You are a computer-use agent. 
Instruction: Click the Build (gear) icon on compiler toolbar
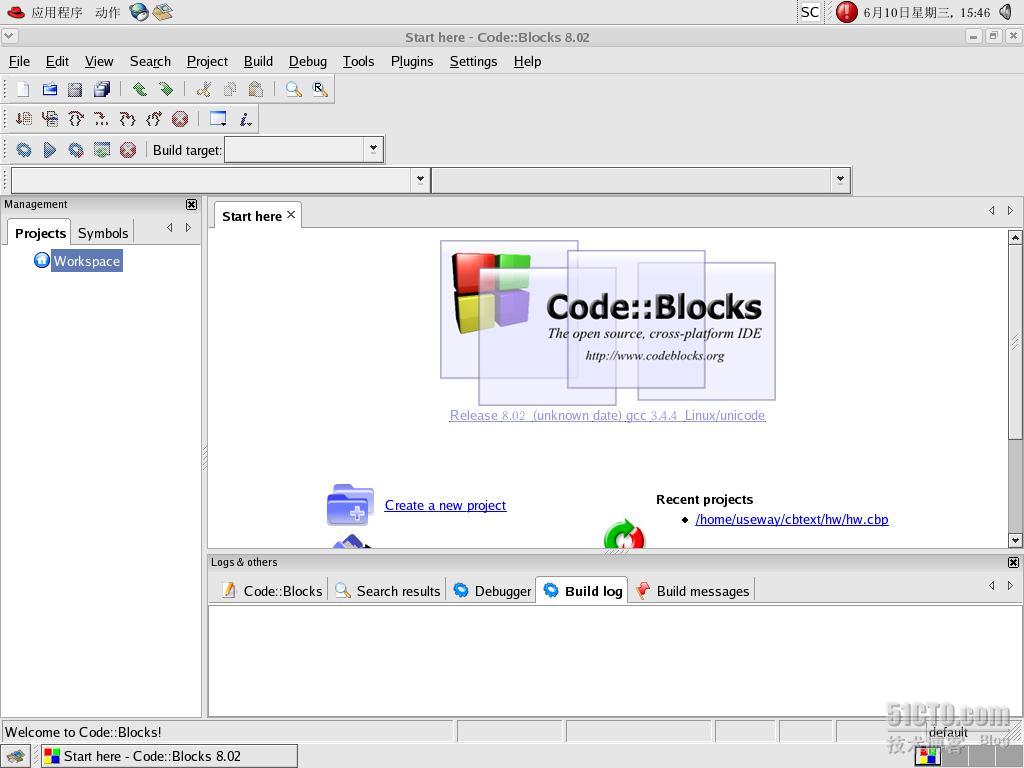click(24, 149)
